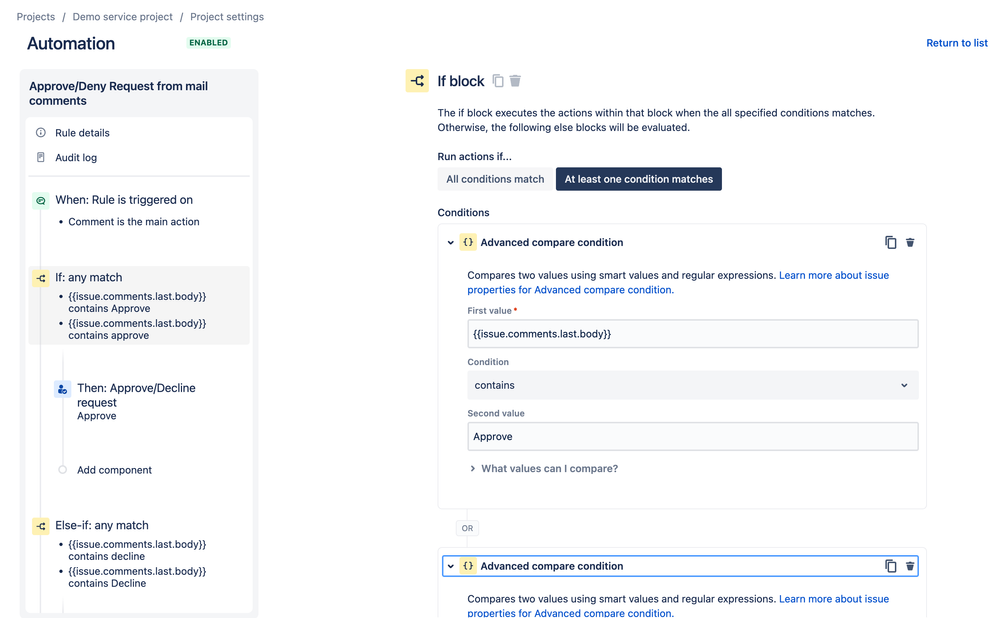Viewport: 999px width, 618px height.
Task: Collapse the first Advanced compare condition
Action: pos(450,243)
